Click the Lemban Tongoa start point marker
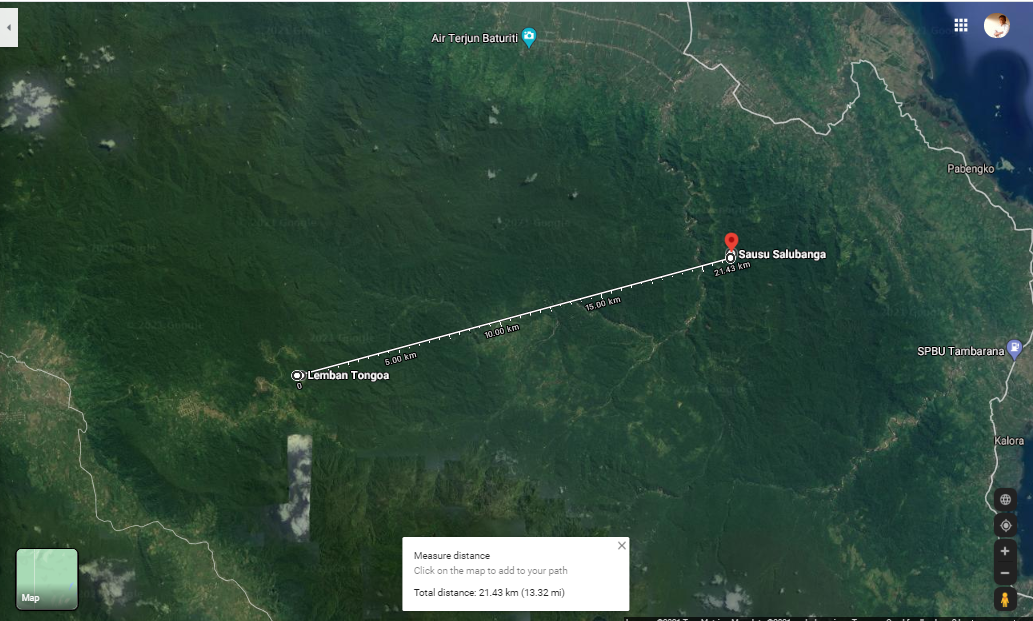The width and height of the screenshot is (1033, 621). click(x=297, y=375)
